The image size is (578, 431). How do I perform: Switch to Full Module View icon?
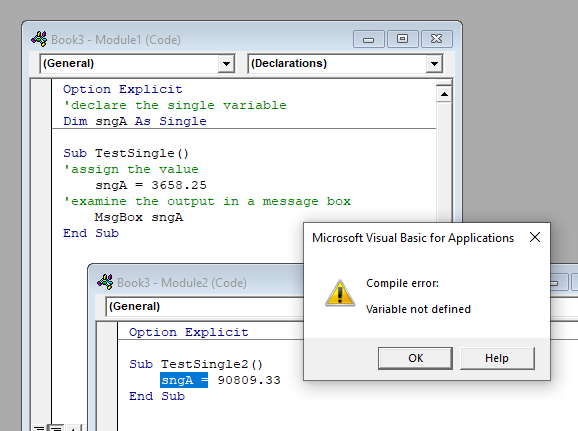56,428
